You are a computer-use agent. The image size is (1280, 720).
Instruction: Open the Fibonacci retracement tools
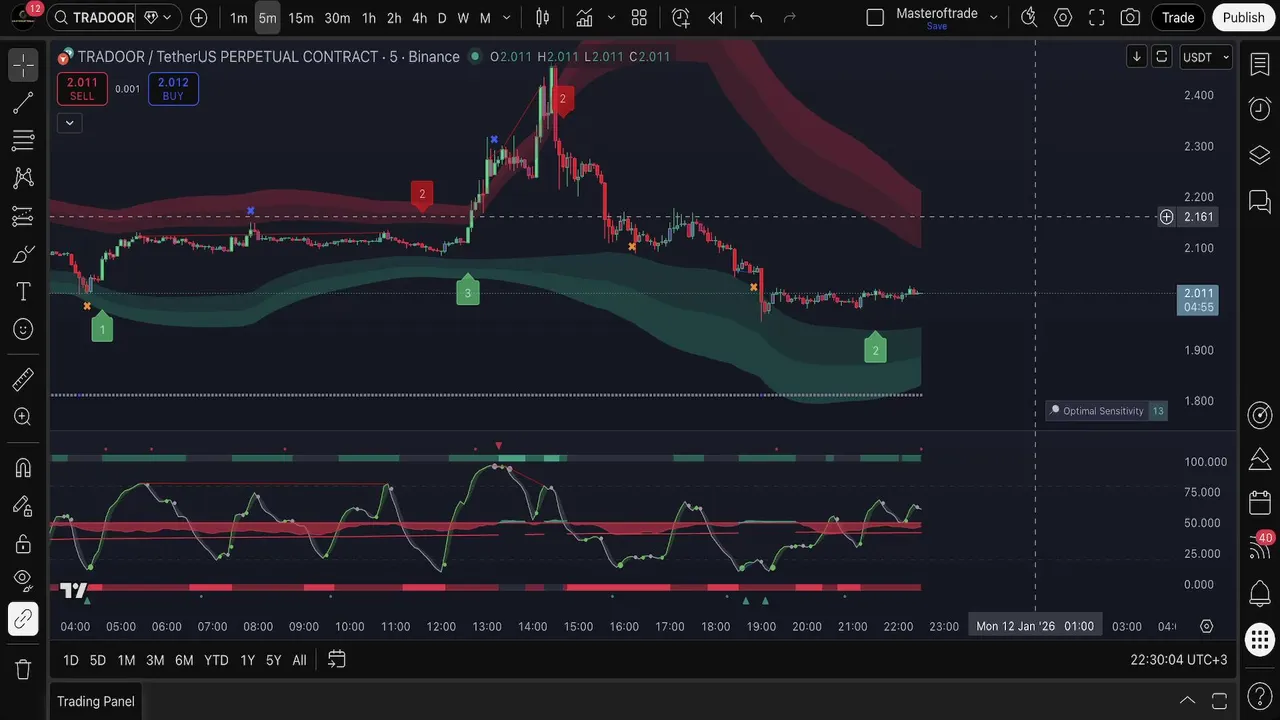point(23,140)
